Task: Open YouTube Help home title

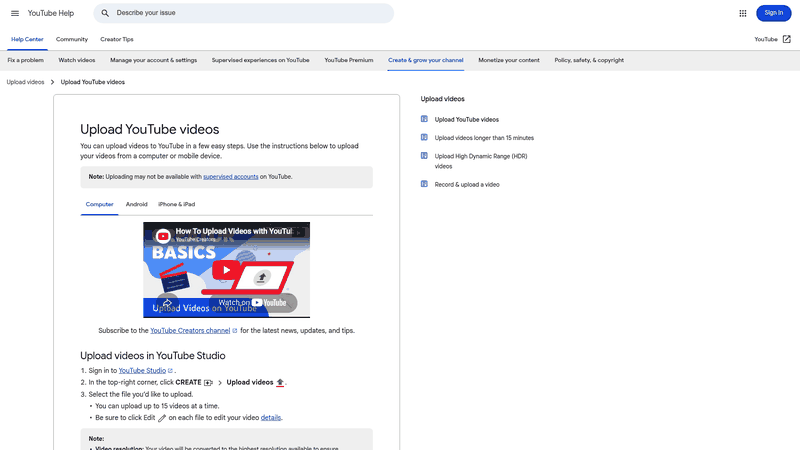Action: (x=51, y=13)
